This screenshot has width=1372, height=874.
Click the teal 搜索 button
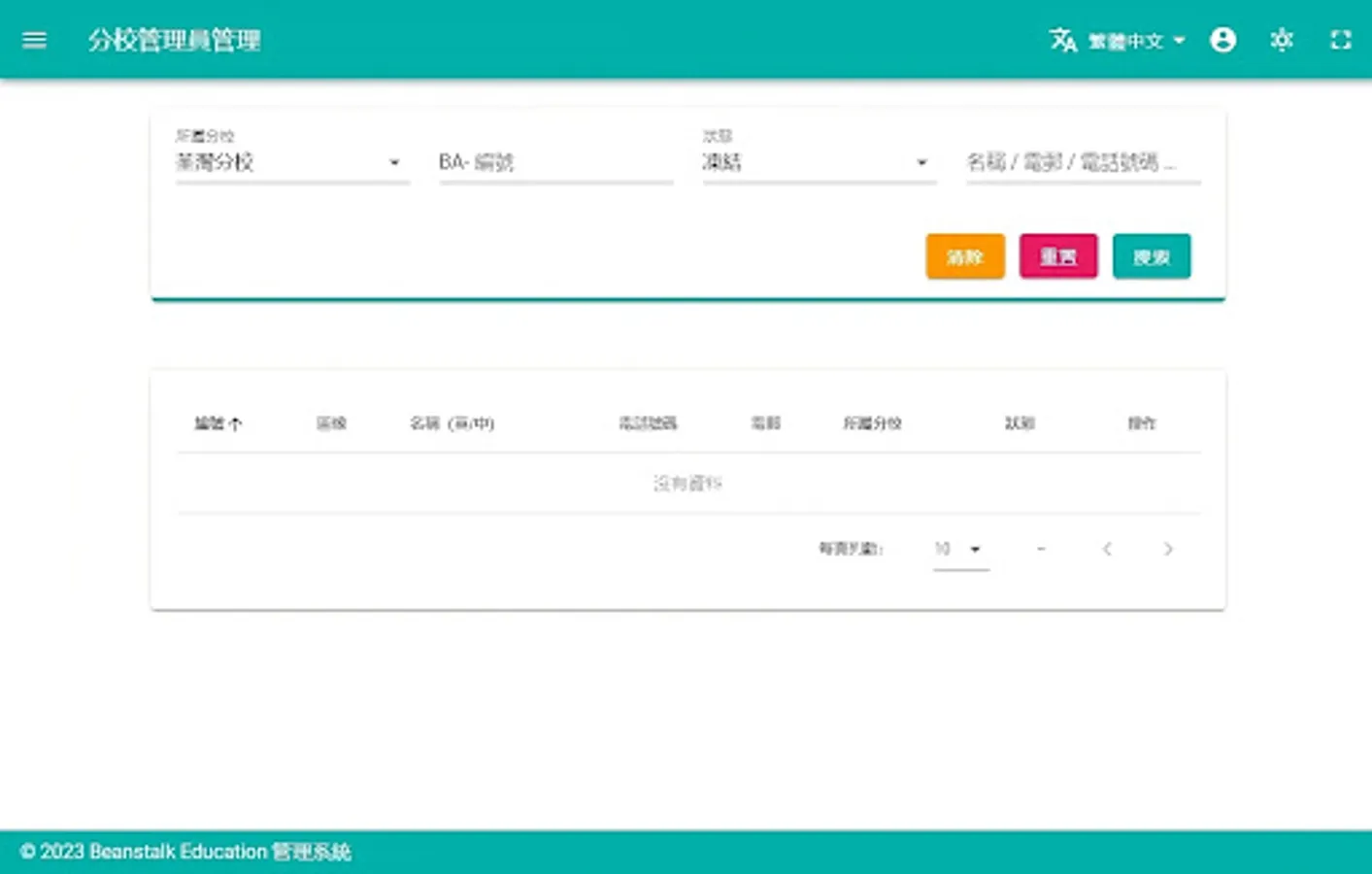pyautogui.click(x=1152, y=256)
